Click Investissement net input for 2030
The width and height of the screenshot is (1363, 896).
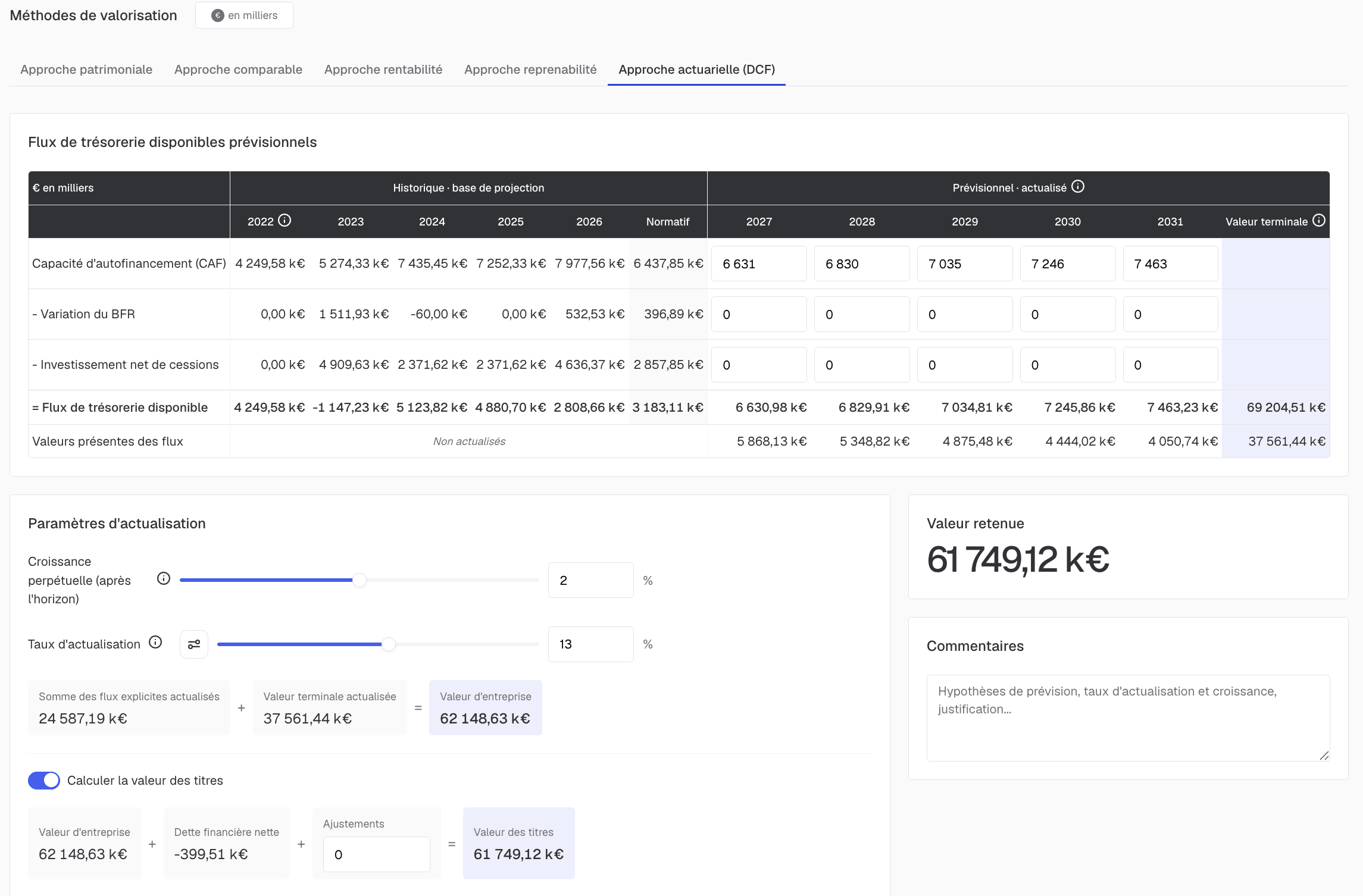pyautogui.click(x=1068, y=365)
